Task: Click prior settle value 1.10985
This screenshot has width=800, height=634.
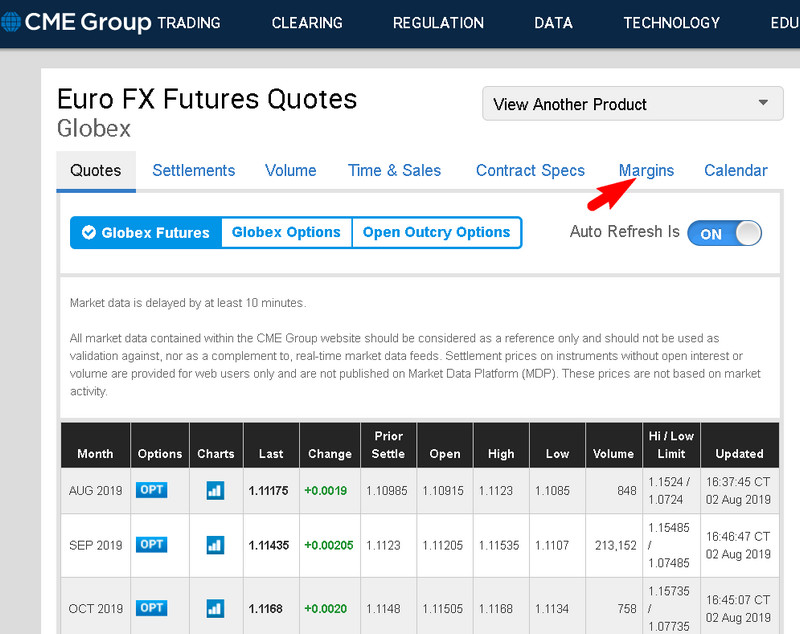Action: point(387,491)
